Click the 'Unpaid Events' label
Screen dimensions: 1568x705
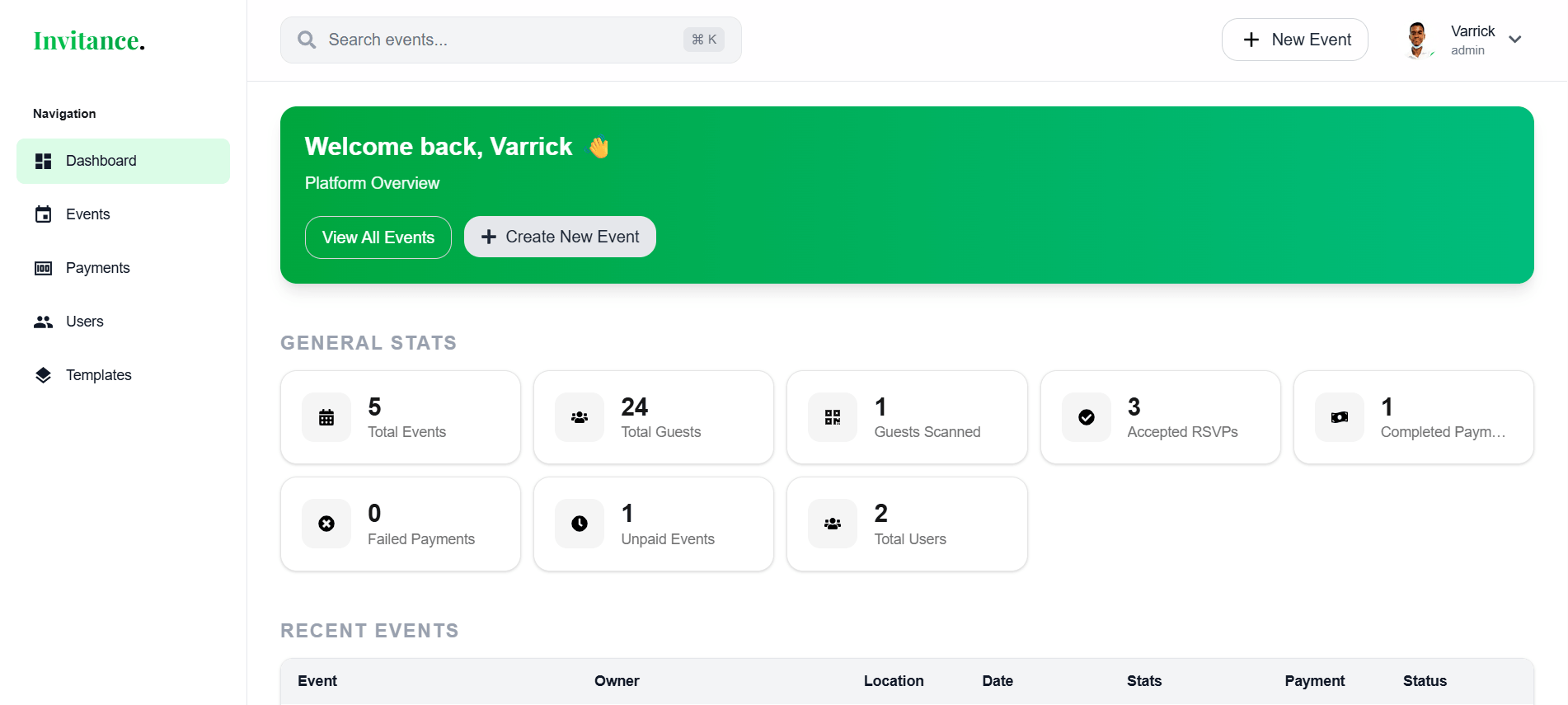tap(668, 539)
